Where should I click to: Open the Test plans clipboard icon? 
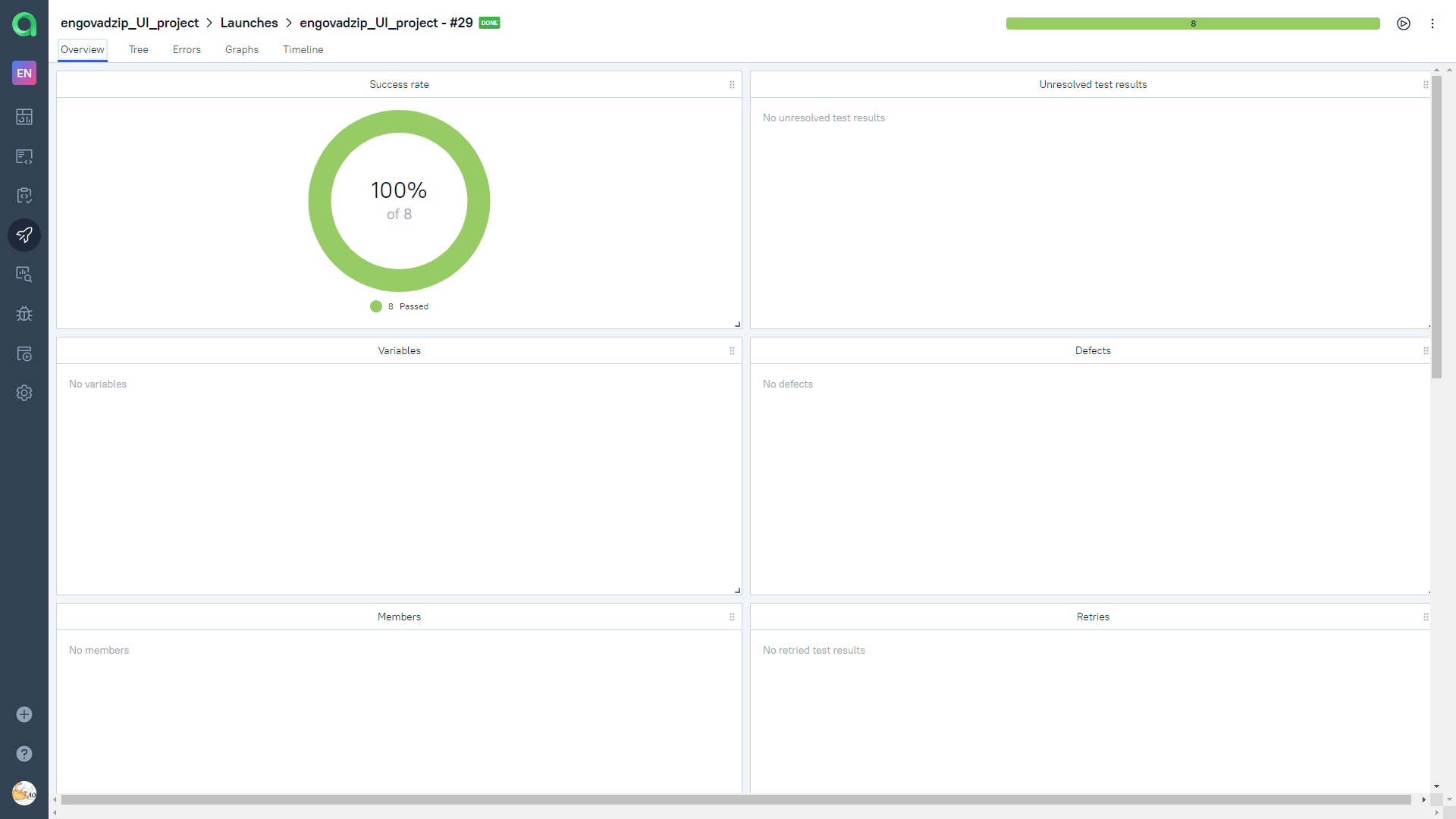coord(24,196)
